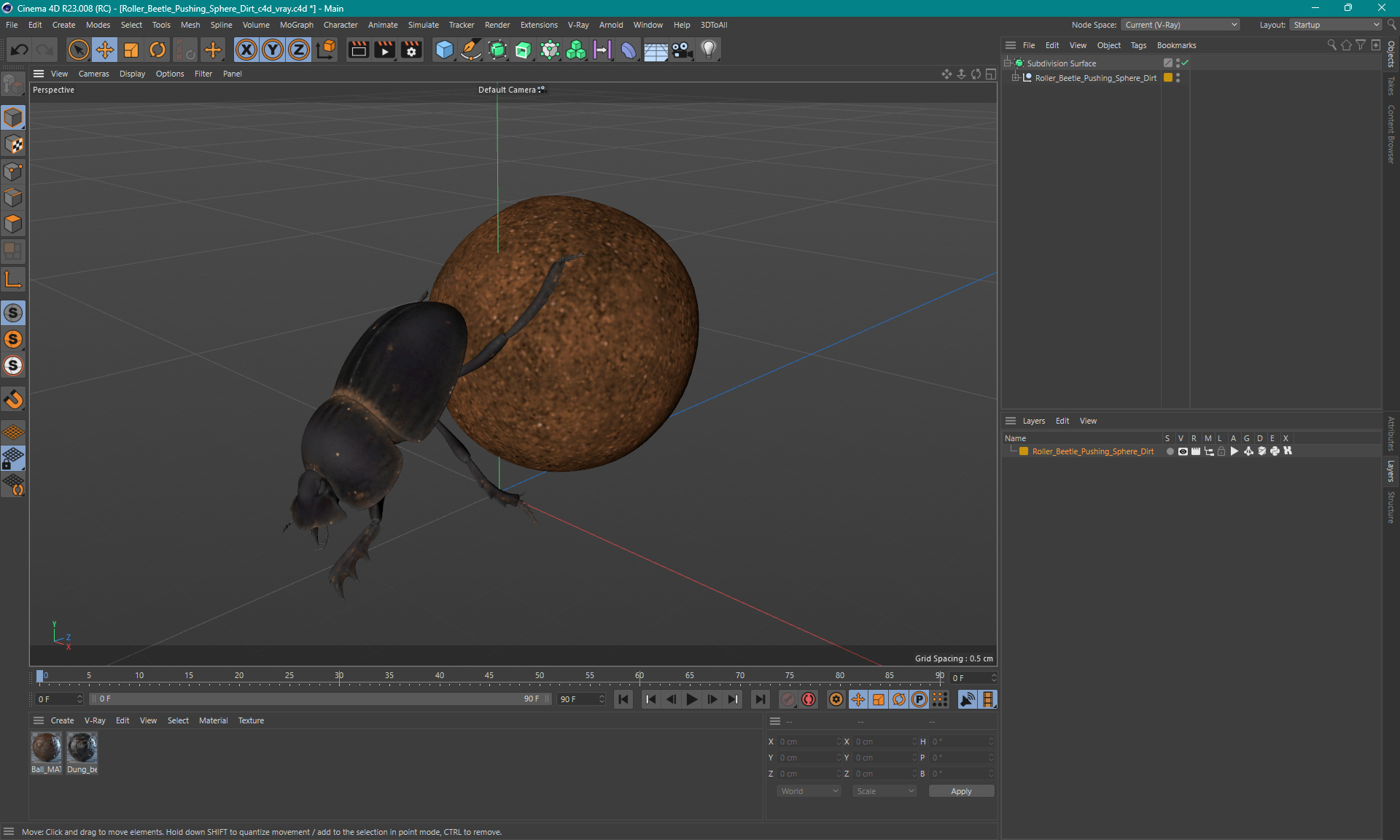Viewport: 1400px width, 840px height.
Task: Open the Cameras viewport menu
Action: pos(93,74)
